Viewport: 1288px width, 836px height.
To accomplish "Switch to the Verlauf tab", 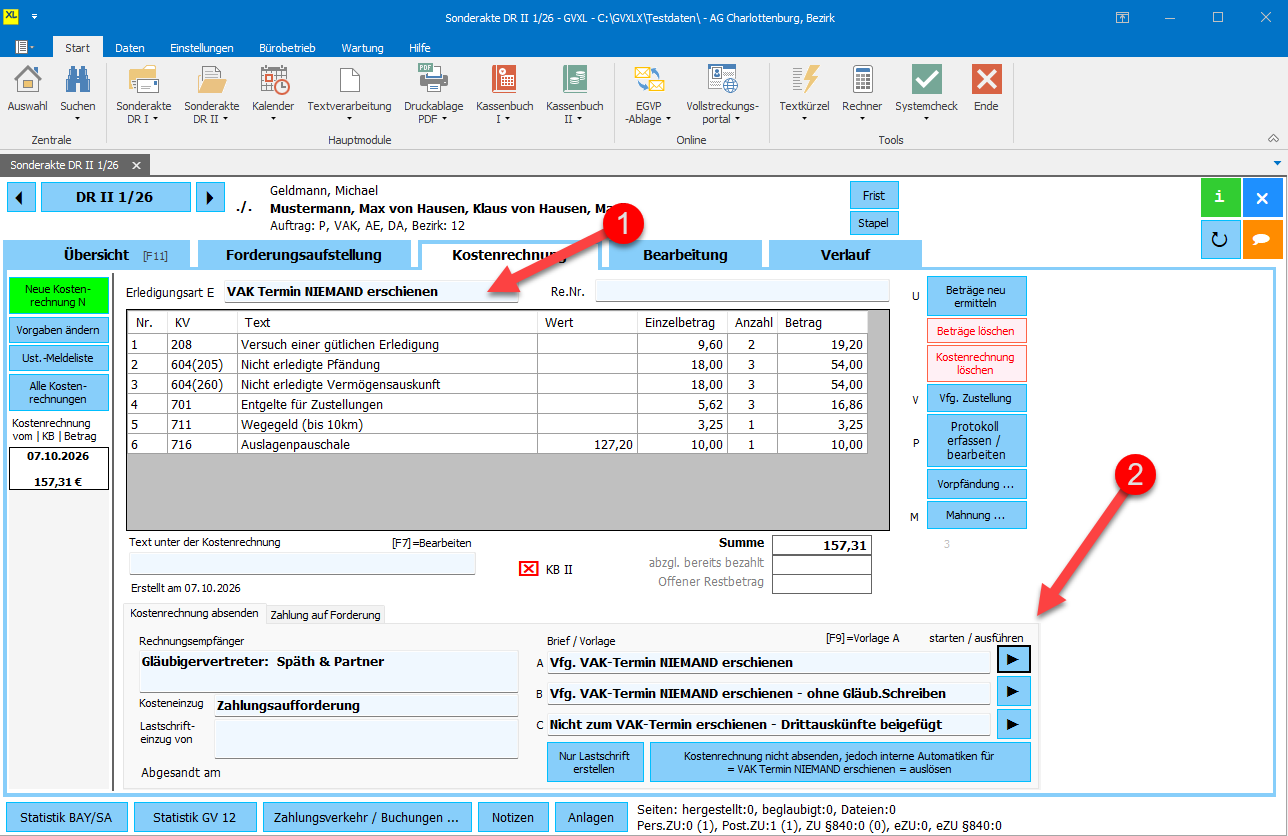I will point(845,255).
